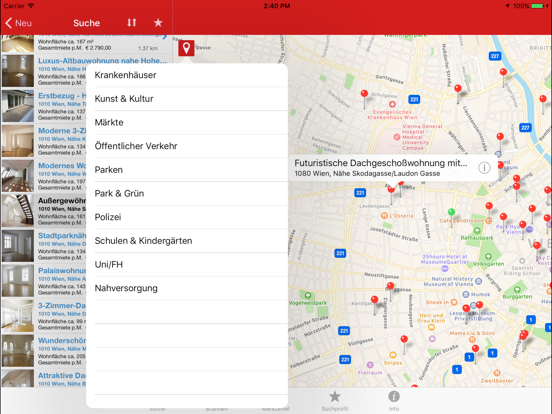This screenshot has width=552, height=414.
Task: Tap the Volksgarten park icon
Action: (488, 256)
